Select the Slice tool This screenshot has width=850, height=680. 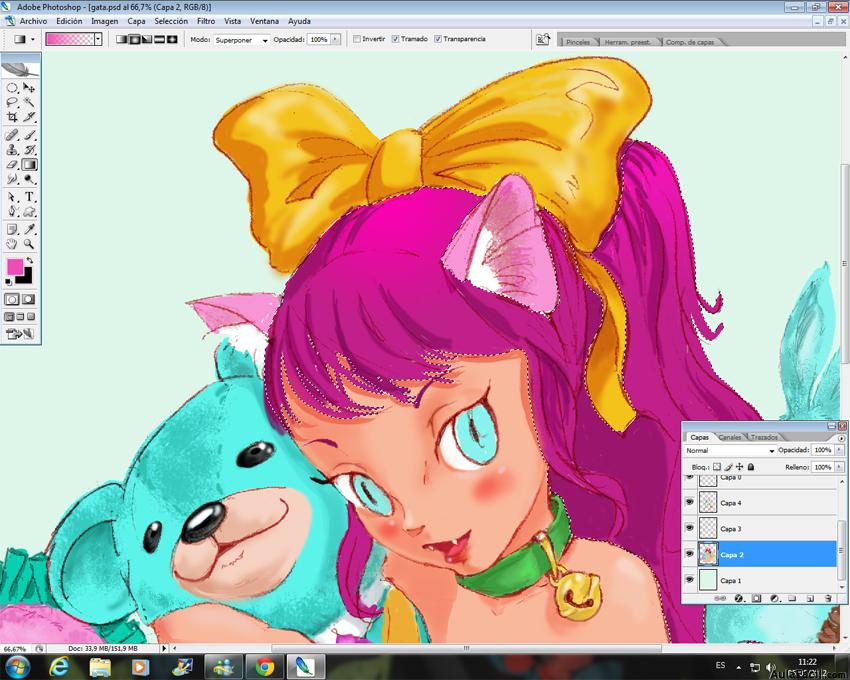(x=29, y=117)
